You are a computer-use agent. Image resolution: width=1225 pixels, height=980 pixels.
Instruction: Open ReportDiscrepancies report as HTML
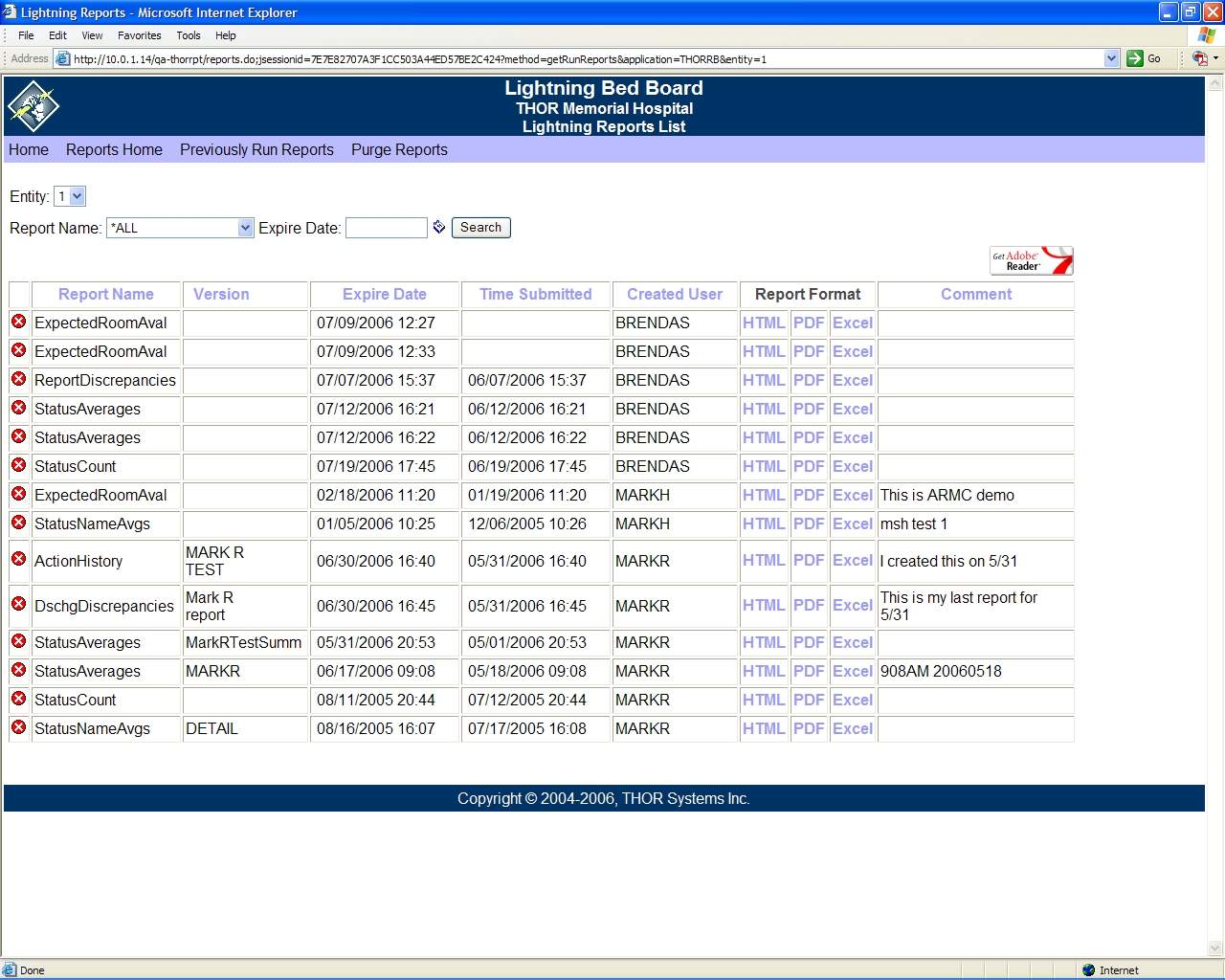pyautogui.click(x=764, y=380)
